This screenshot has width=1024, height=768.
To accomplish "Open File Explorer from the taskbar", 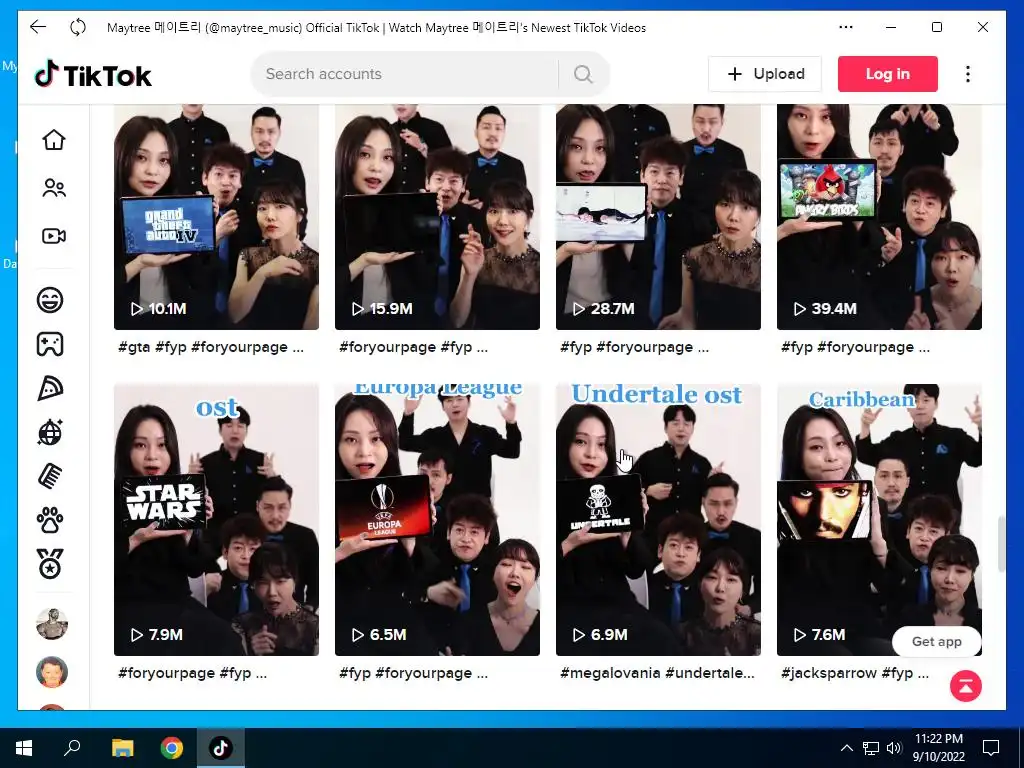I will click(122, 748).
